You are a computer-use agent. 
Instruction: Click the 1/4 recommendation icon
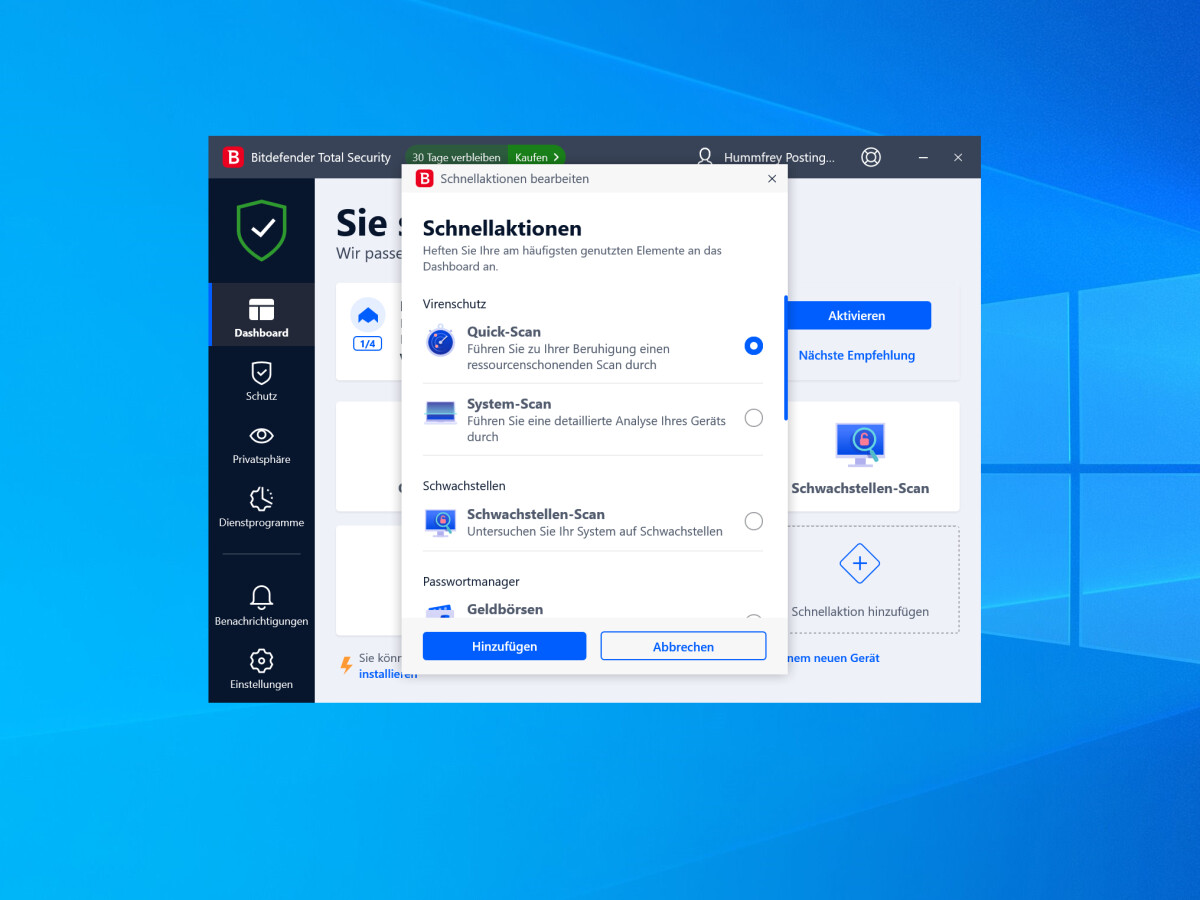(368, 325)
